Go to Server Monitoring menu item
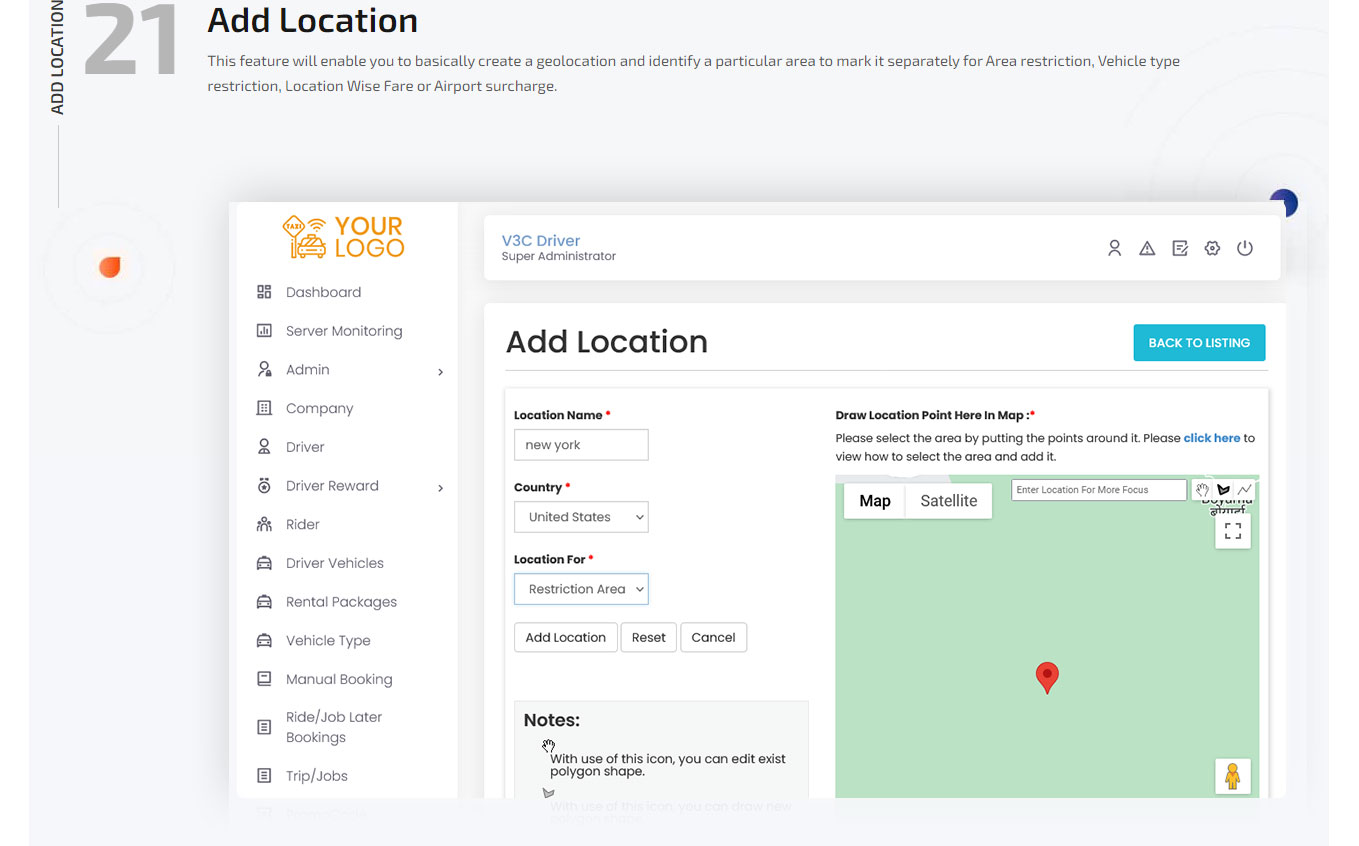Viewport: 1359px width, 846px height. [x=344, y=331]
